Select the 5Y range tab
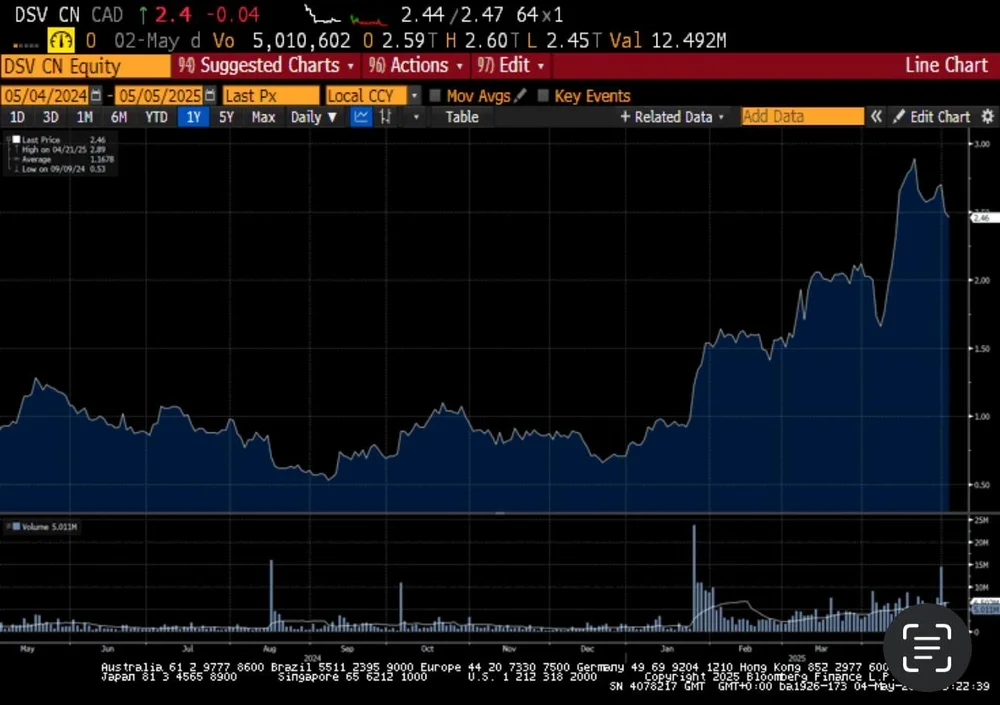This screenshot has height=705, width=1000. tap(226, 117)
